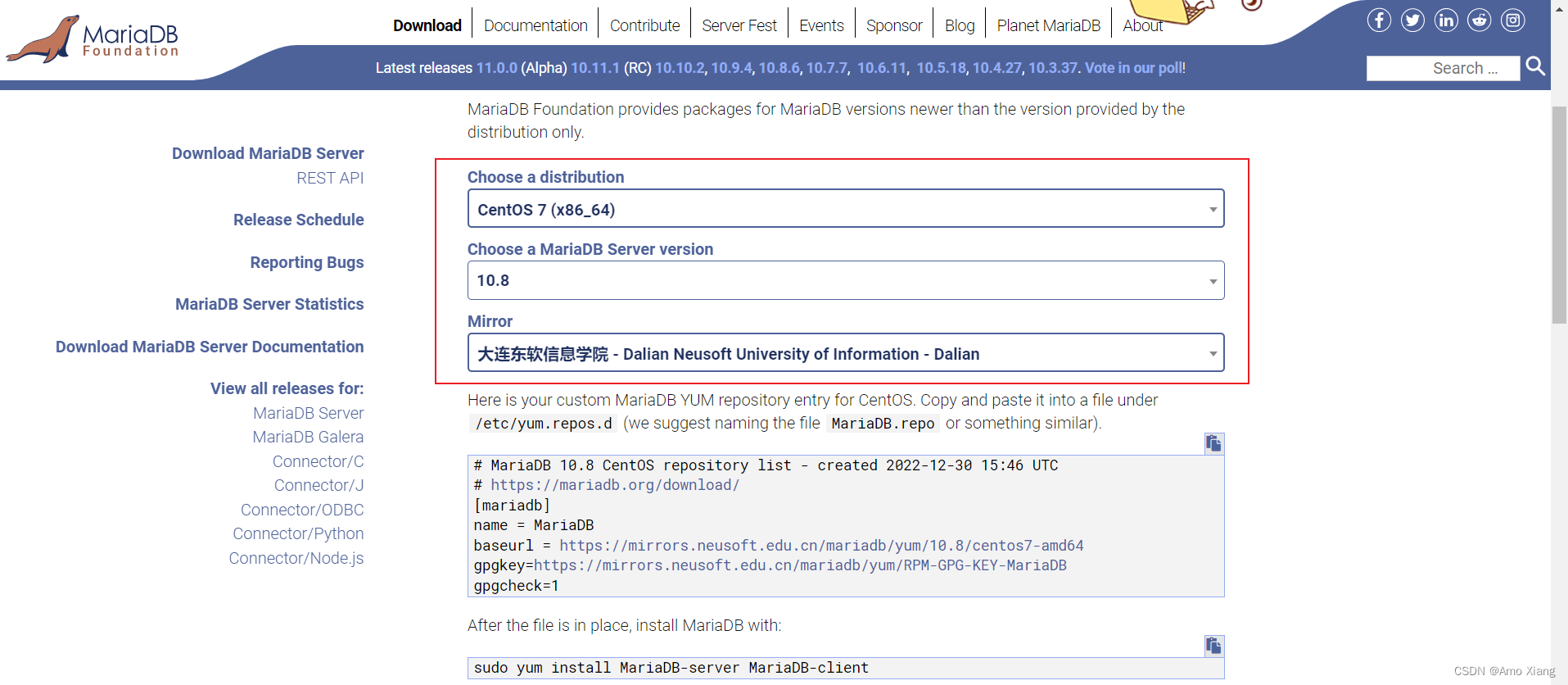The height and width of the screenshot is (685, 1568).
Task: View releases for Connector/Node.js
Action: [296, 558]
